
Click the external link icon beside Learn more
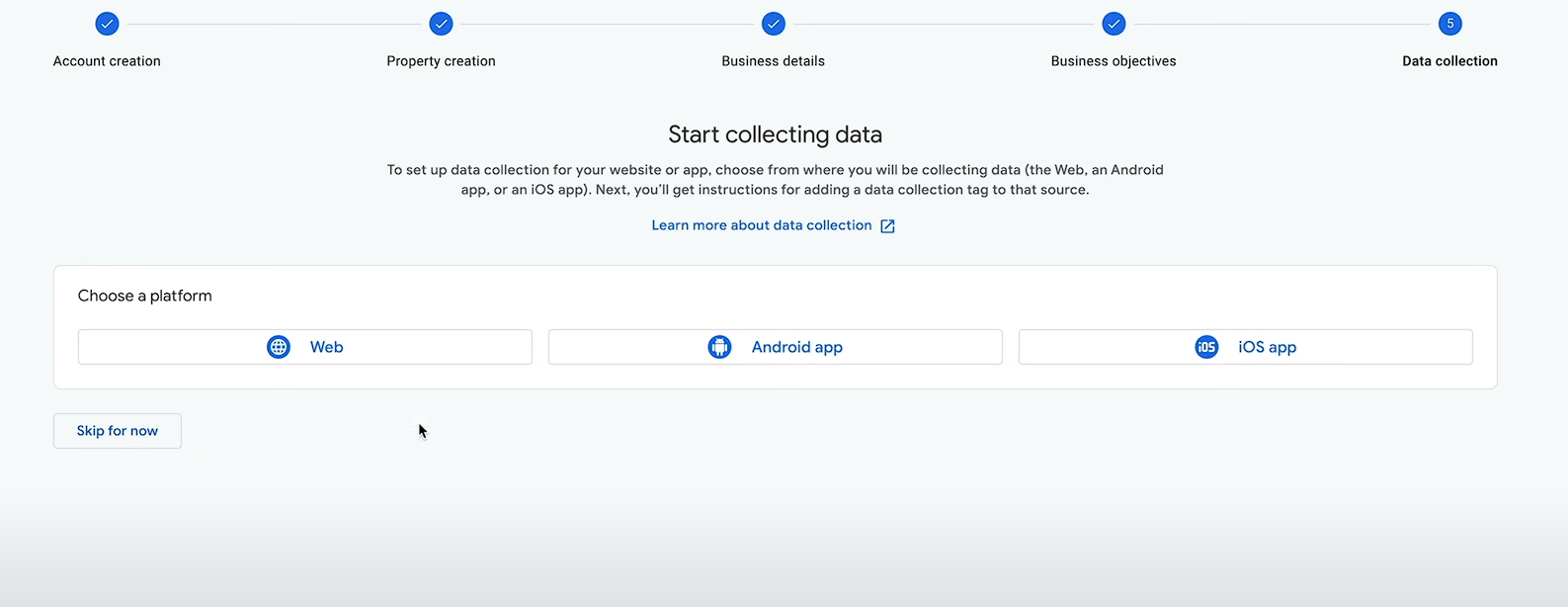[x=887, y=226]
